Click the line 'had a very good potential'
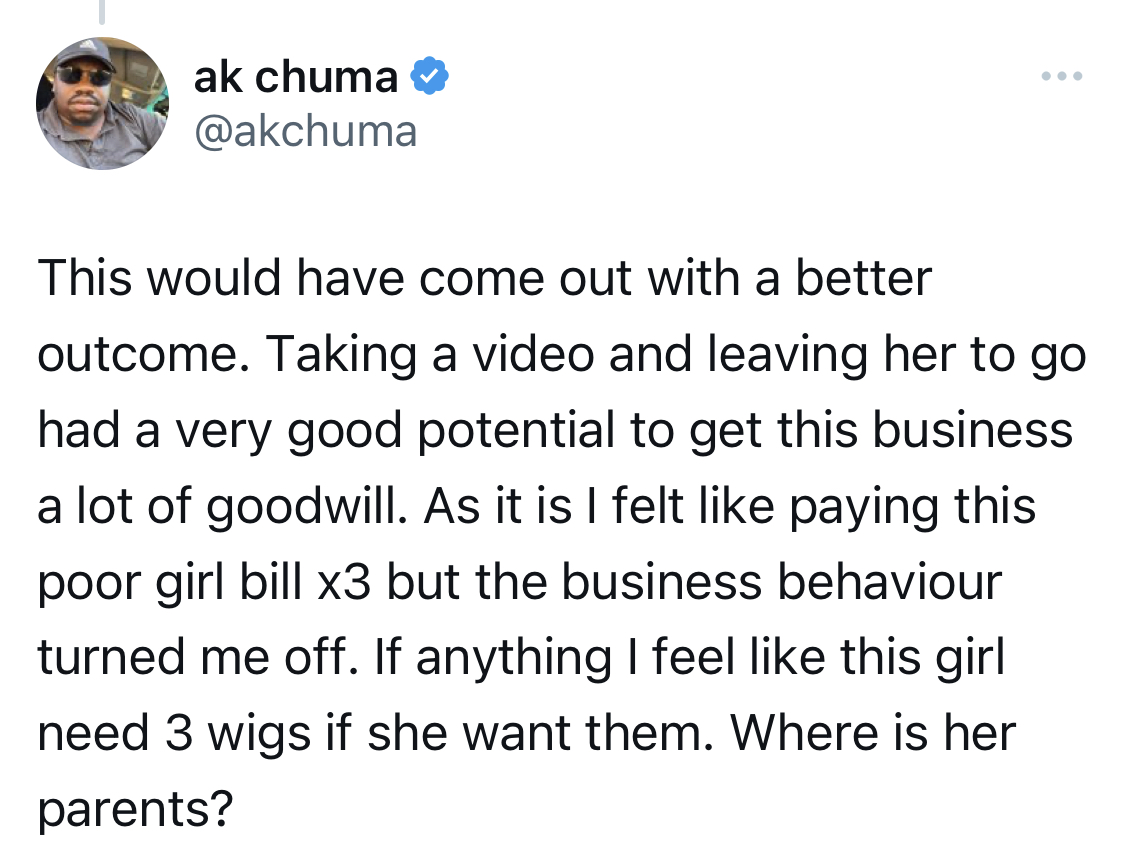Screen dimensions: 1125x857 pyautogui.click(x=555, y=431)
